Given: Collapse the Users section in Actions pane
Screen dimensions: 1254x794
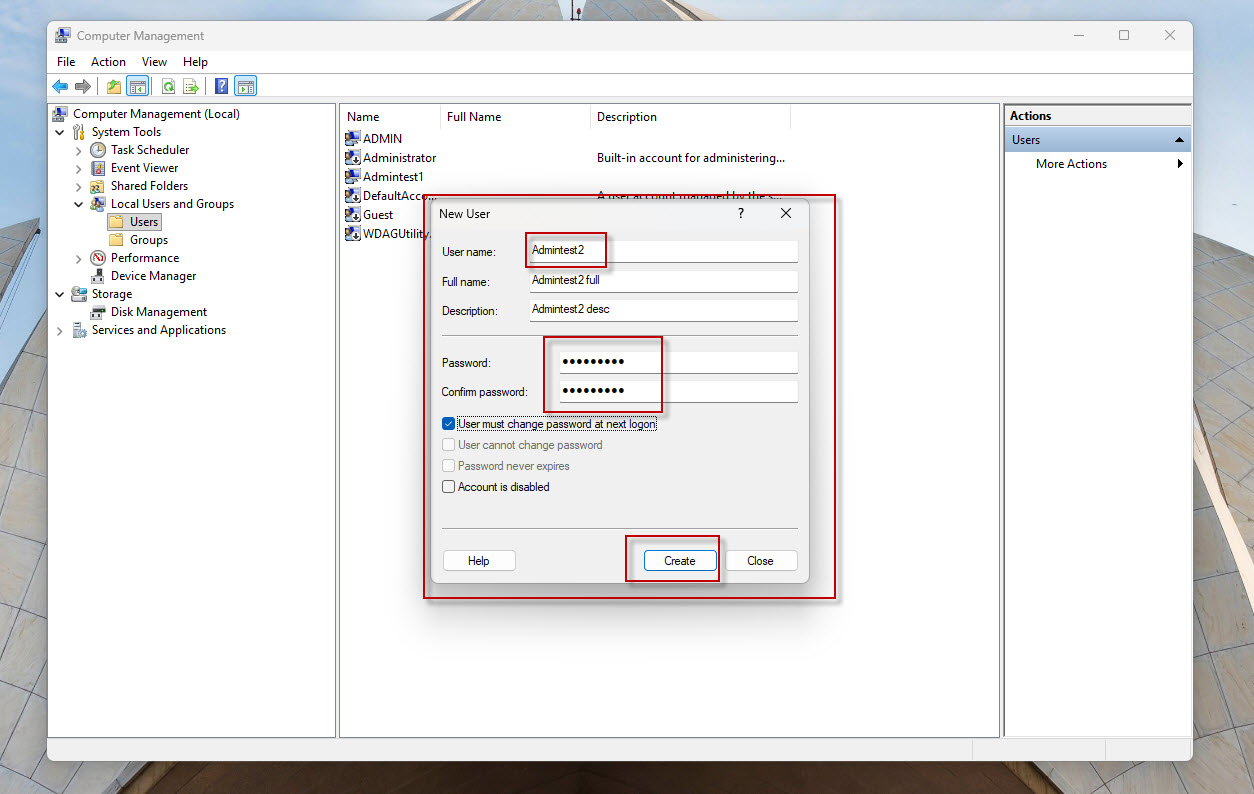Looking at the screenshot, I should (x=1180, y=140).
